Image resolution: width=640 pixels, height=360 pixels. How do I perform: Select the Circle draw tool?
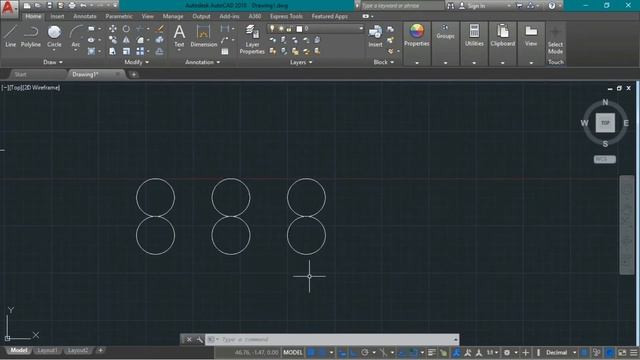pyautogui.click(x=54, y=36)
